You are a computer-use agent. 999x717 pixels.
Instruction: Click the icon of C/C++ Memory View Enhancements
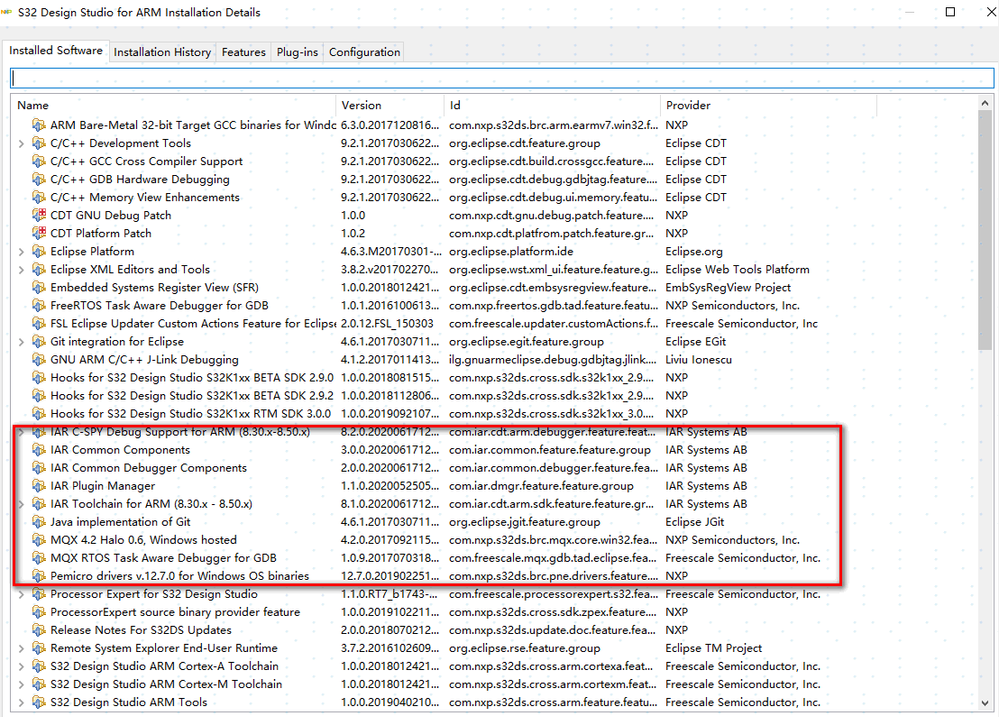tap(39, 198)
